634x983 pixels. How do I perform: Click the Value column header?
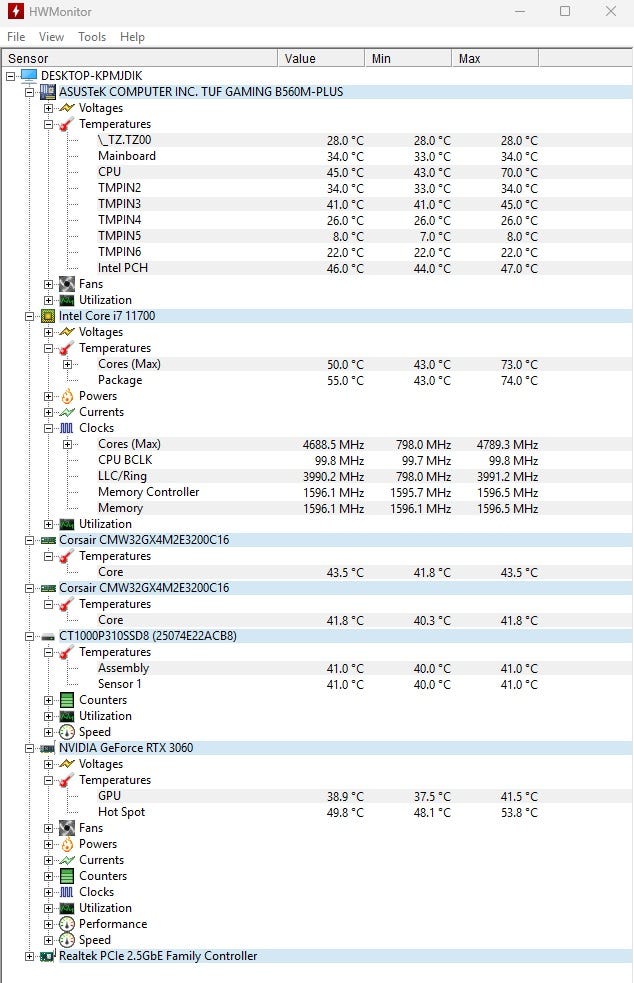(x=321, y=58)
